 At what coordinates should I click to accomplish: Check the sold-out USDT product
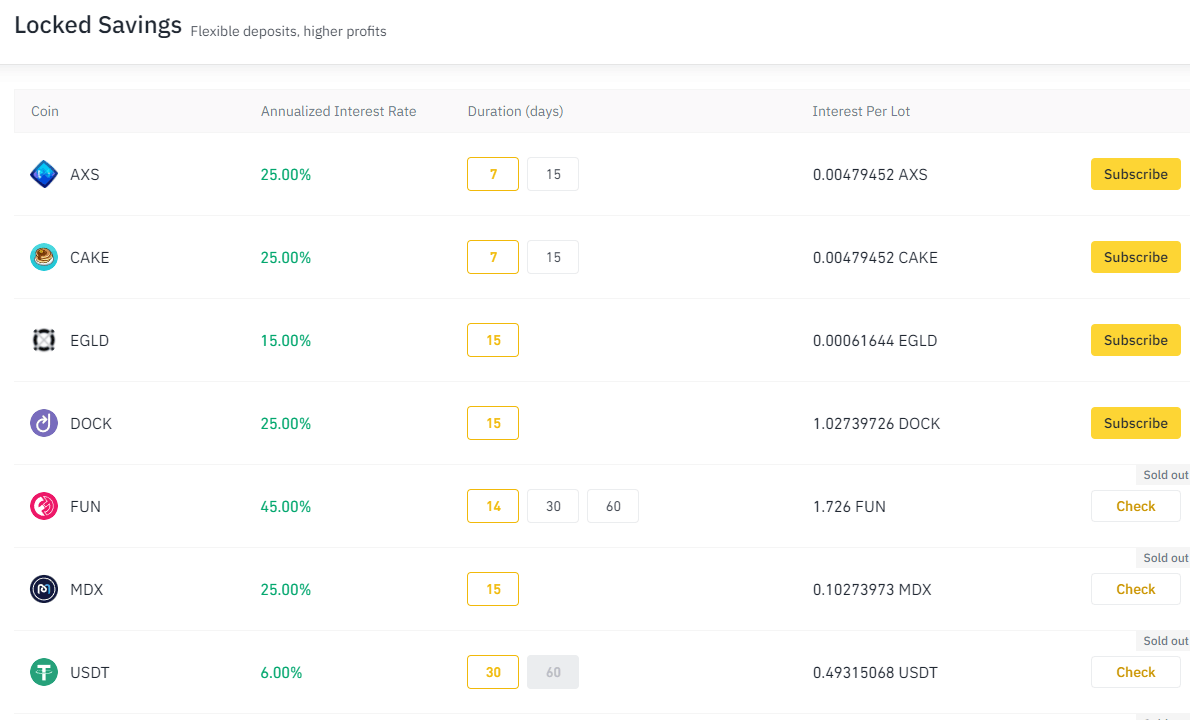[1135, 672]
